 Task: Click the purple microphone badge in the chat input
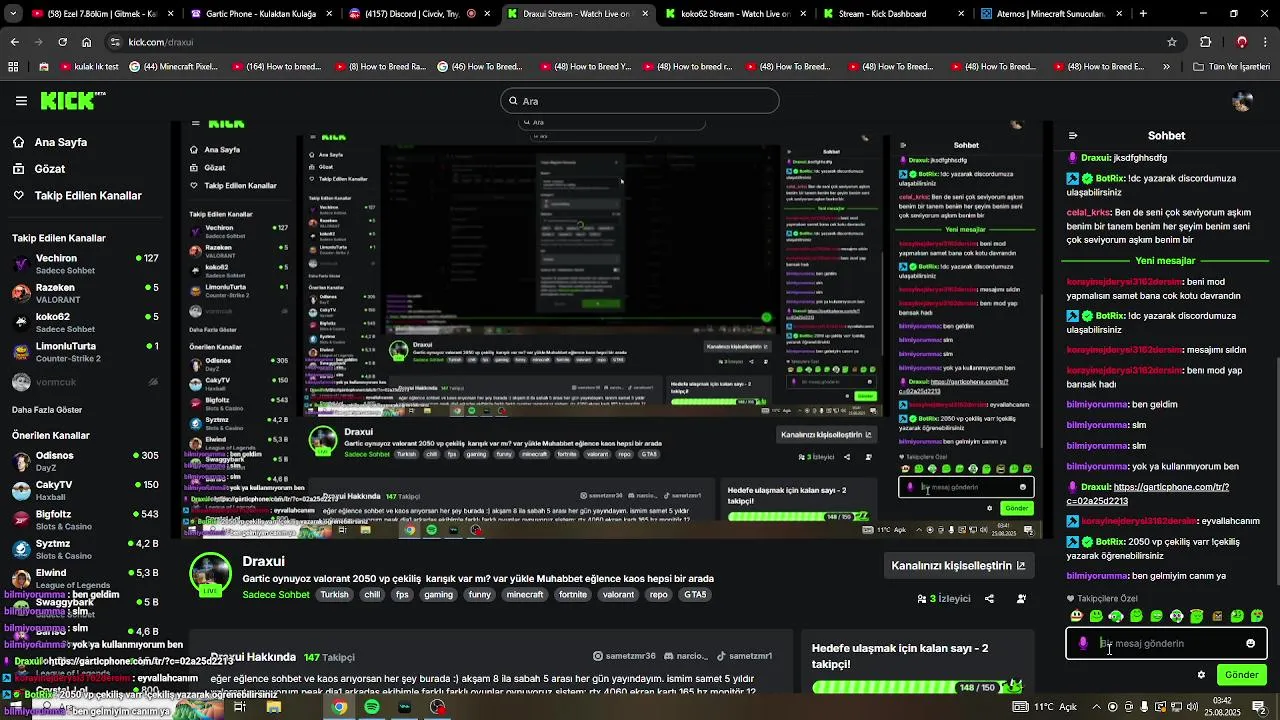pos(1083,643)
